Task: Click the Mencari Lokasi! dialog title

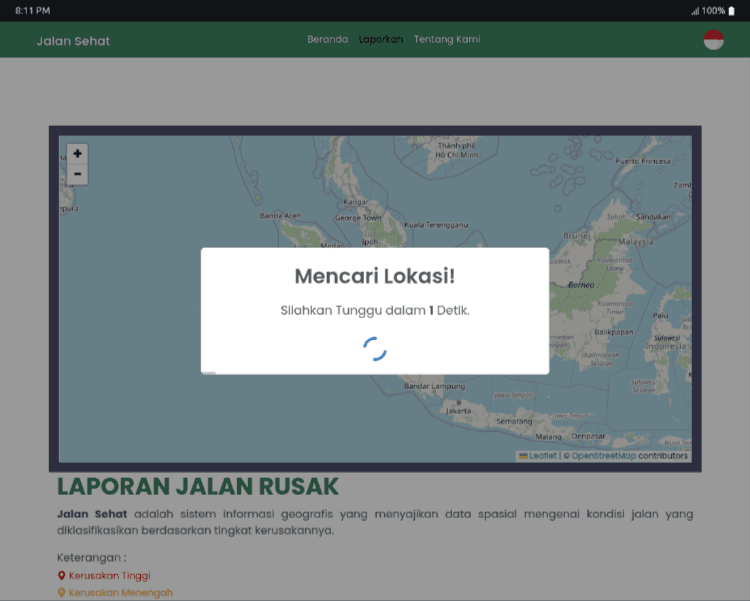Action: 375,276
